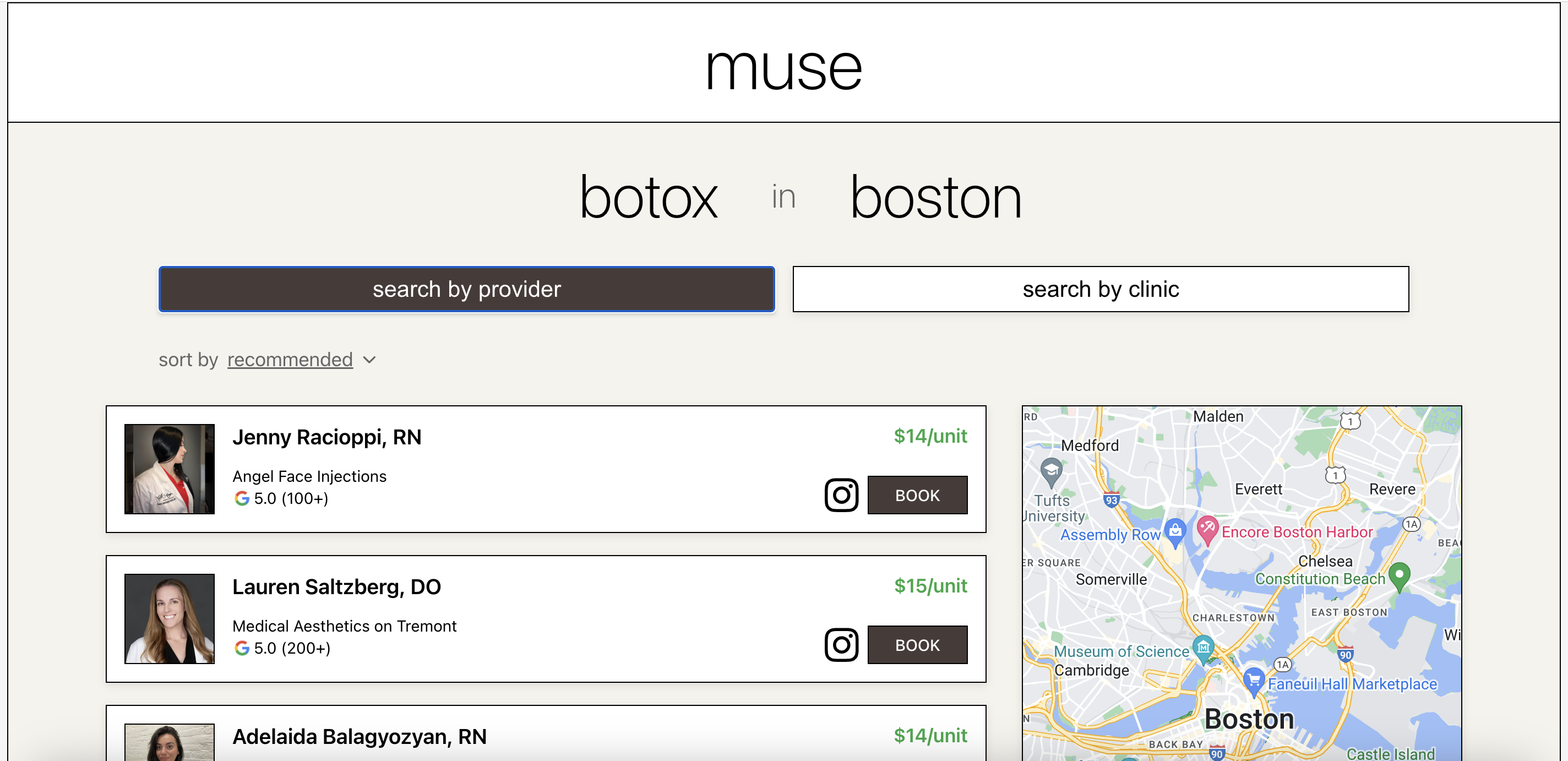
Task: Click the Assembly Row shopping pin
Action: pos(1174,530)
